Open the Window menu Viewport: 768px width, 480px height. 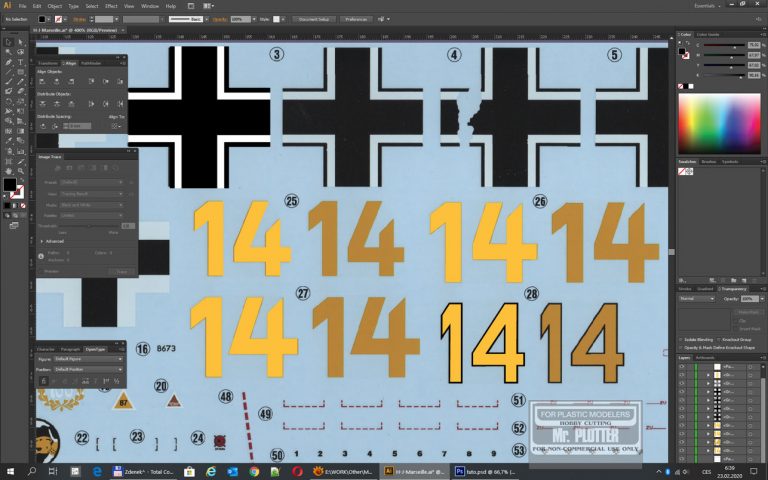click(x=149, y=6)
